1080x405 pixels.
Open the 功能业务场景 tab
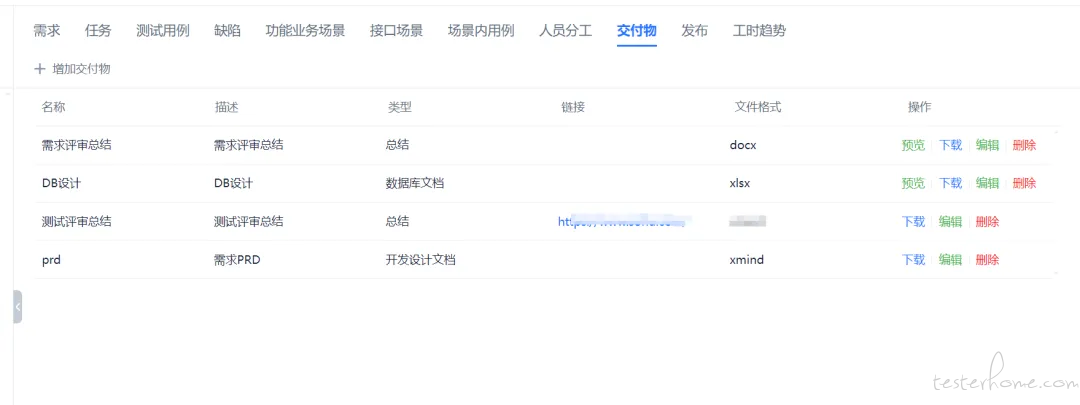pos(305,30)
